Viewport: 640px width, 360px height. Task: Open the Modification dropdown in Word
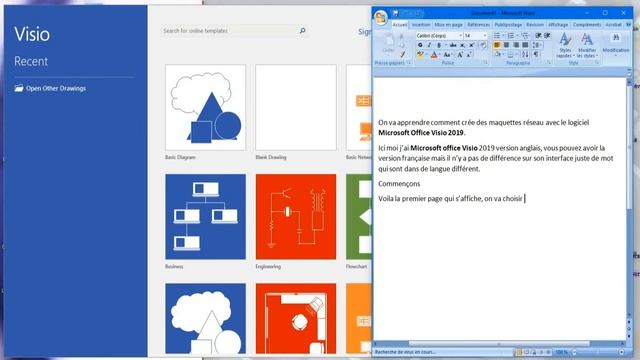point(616,44)
